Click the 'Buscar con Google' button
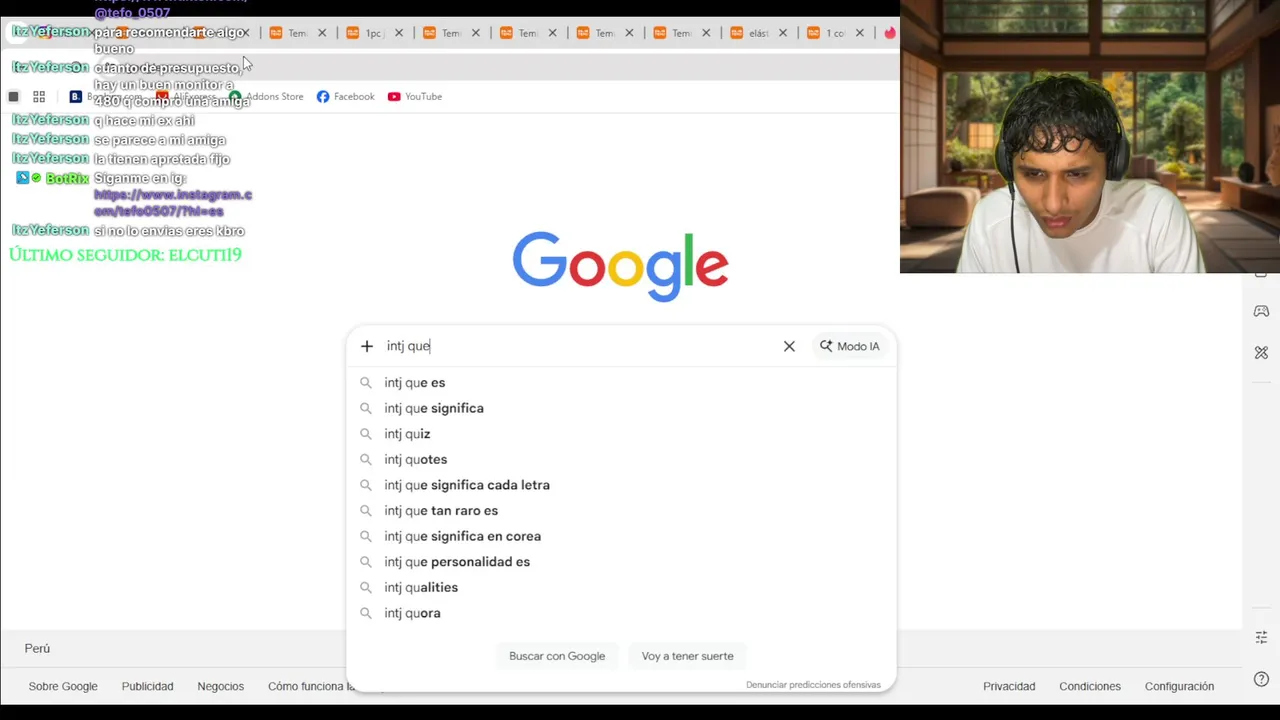 (557, 656)
